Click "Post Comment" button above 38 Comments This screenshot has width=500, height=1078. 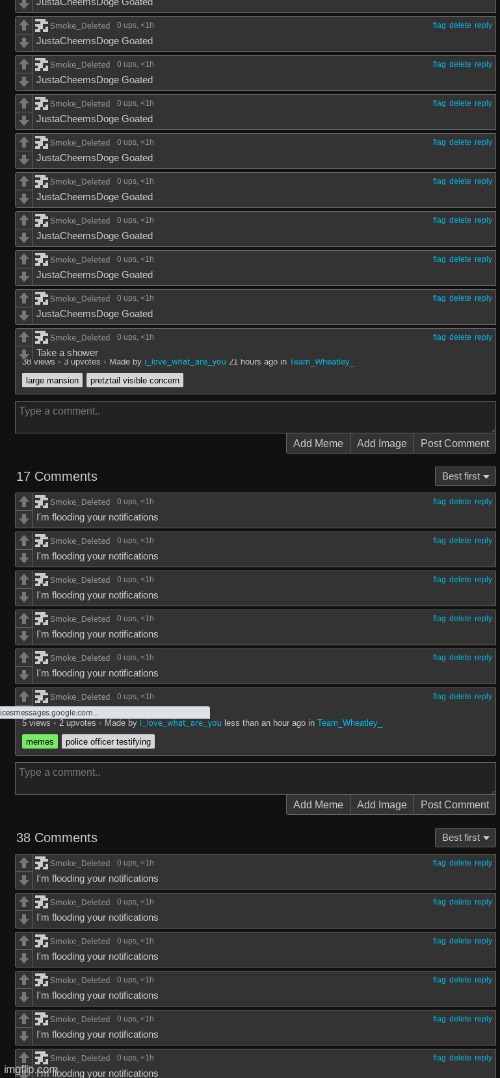click(455, 804)
